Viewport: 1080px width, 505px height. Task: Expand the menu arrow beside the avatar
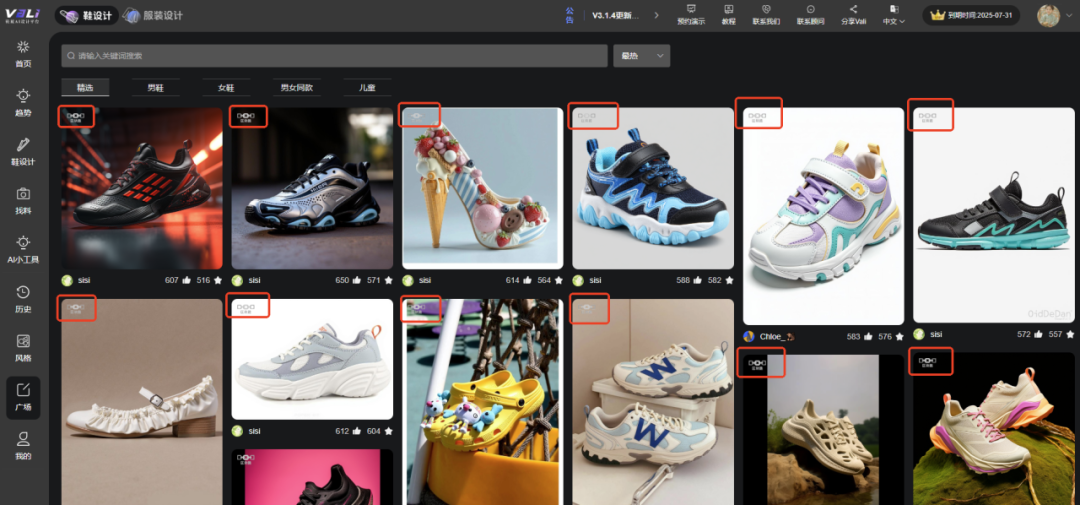[x=1068, y=16]
